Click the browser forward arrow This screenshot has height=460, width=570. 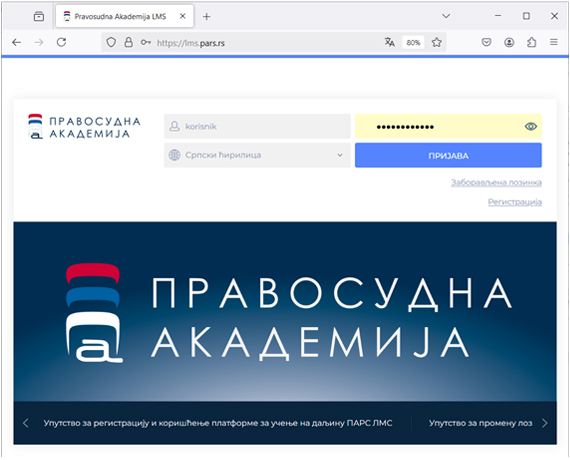click(x=39, y=43)
